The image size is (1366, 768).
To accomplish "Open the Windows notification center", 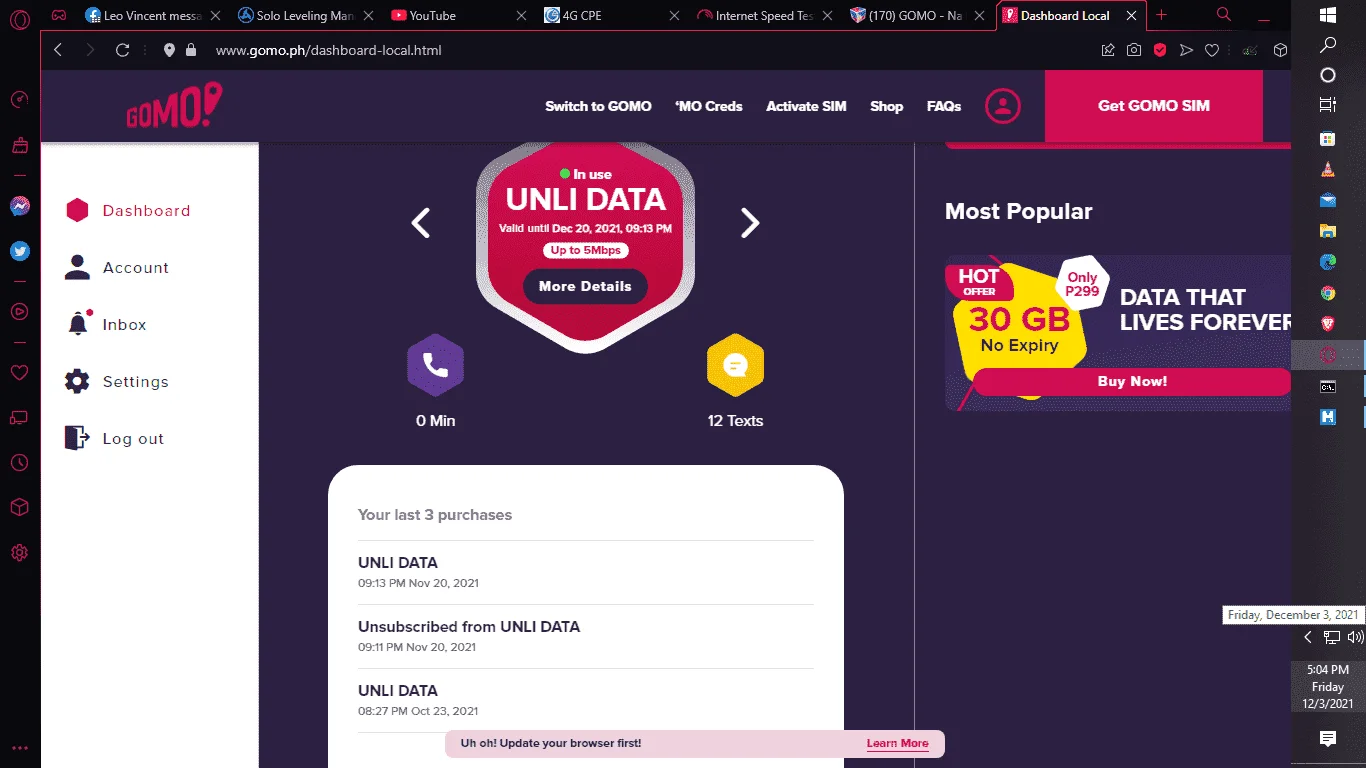I will pos(1328,739).
